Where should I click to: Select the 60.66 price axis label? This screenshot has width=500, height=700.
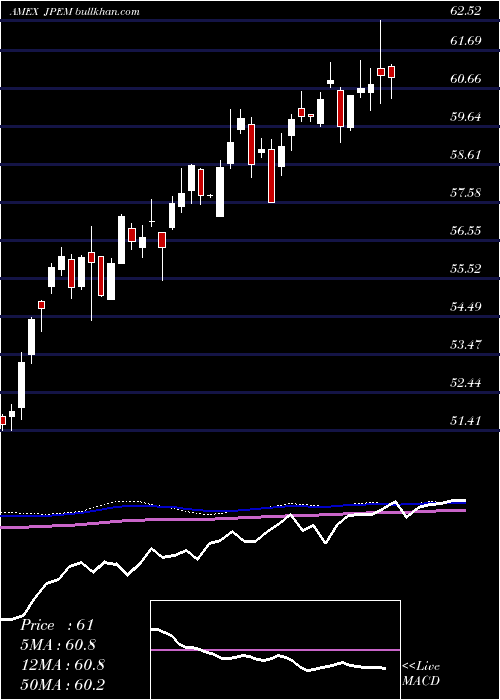tap(466, 79)
